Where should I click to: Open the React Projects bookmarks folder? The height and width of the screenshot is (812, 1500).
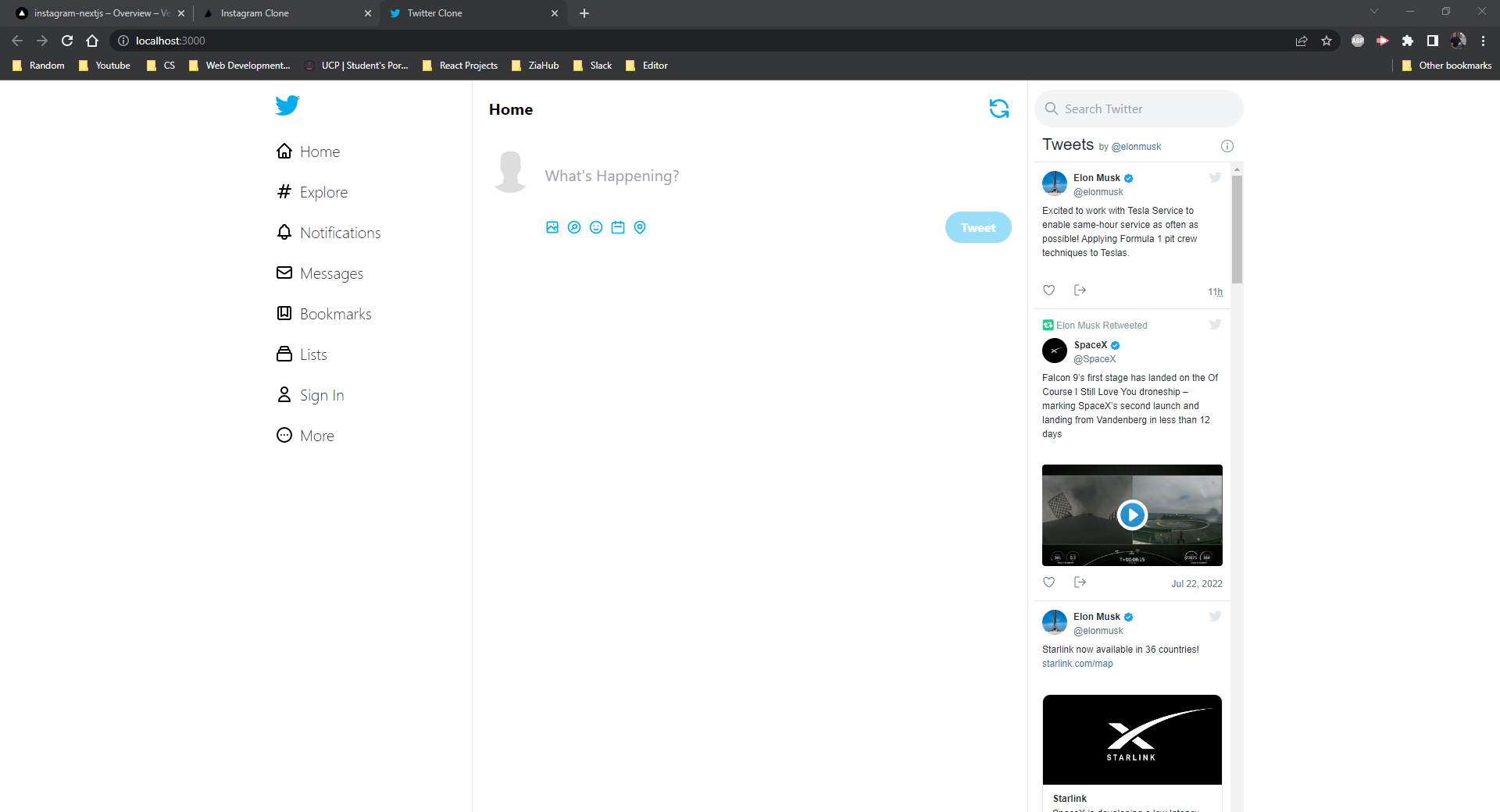(x=460, y=66)
